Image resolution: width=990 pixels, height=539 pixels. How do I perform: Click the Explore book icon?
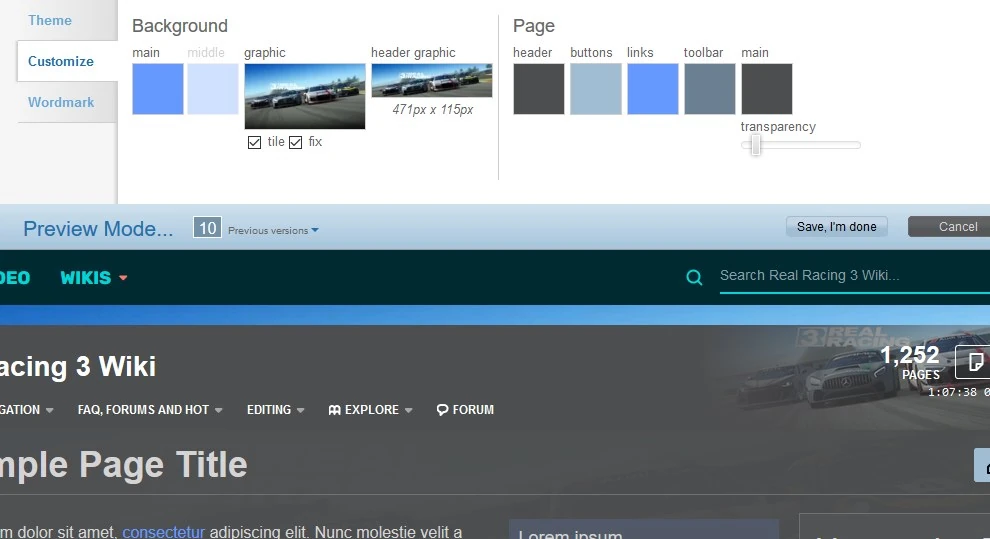[x=334, y=410]
